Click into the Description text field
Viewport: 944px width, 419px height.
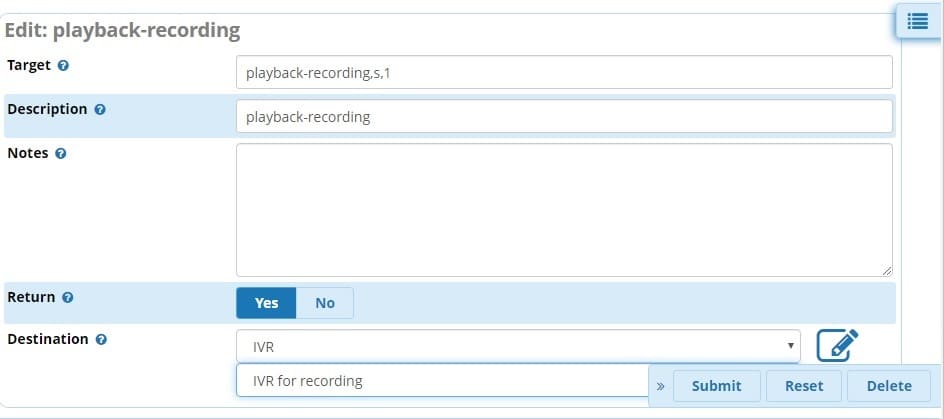click(x=564, y=116)
